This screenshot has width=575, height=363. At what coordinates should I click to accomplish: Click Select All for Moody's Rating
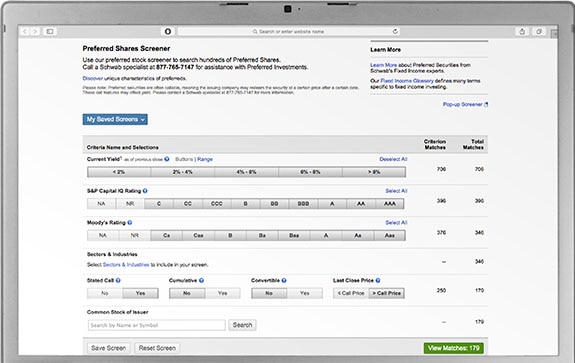pos(396,223)
